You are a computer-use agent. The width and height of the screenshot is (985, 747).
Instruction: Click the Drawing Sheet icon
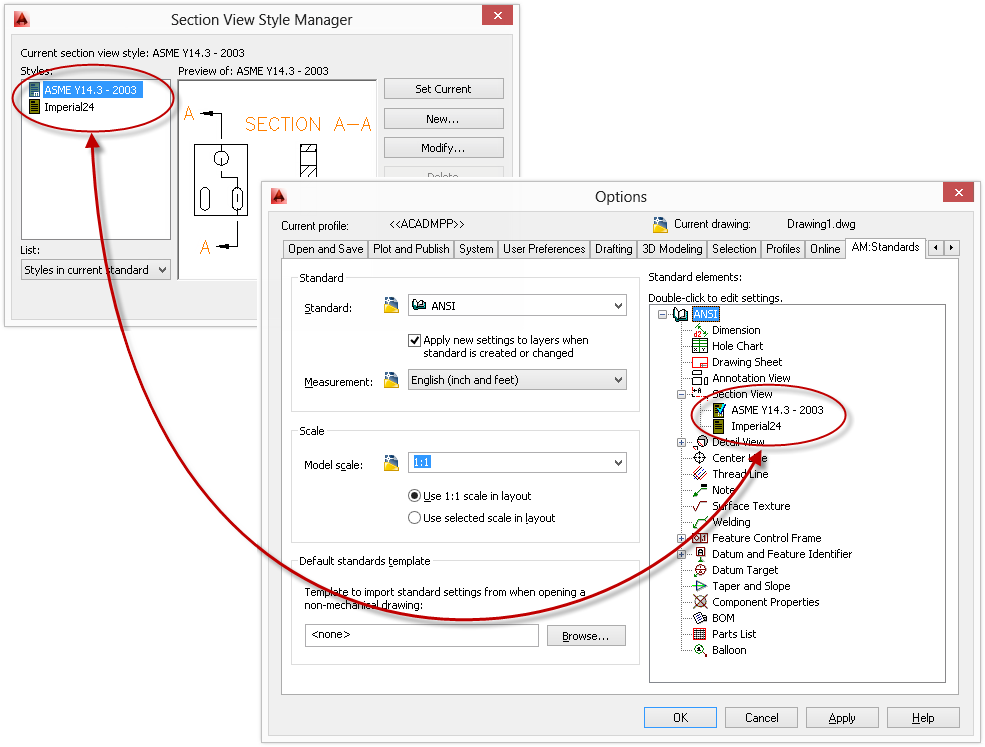pos(700,362)
